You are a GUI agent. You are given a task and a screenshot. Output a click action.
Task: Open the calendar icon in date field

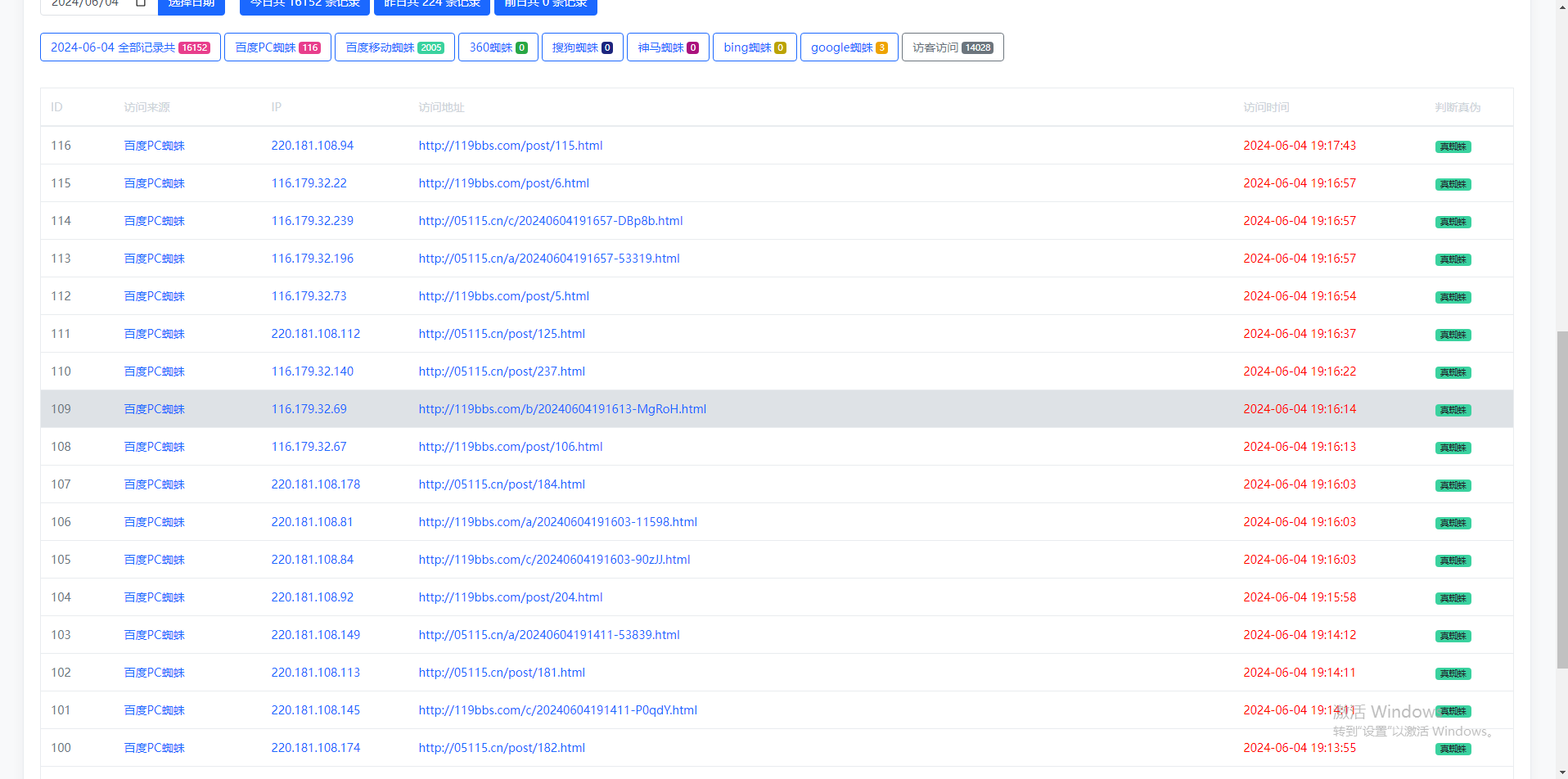click(141, 3)
